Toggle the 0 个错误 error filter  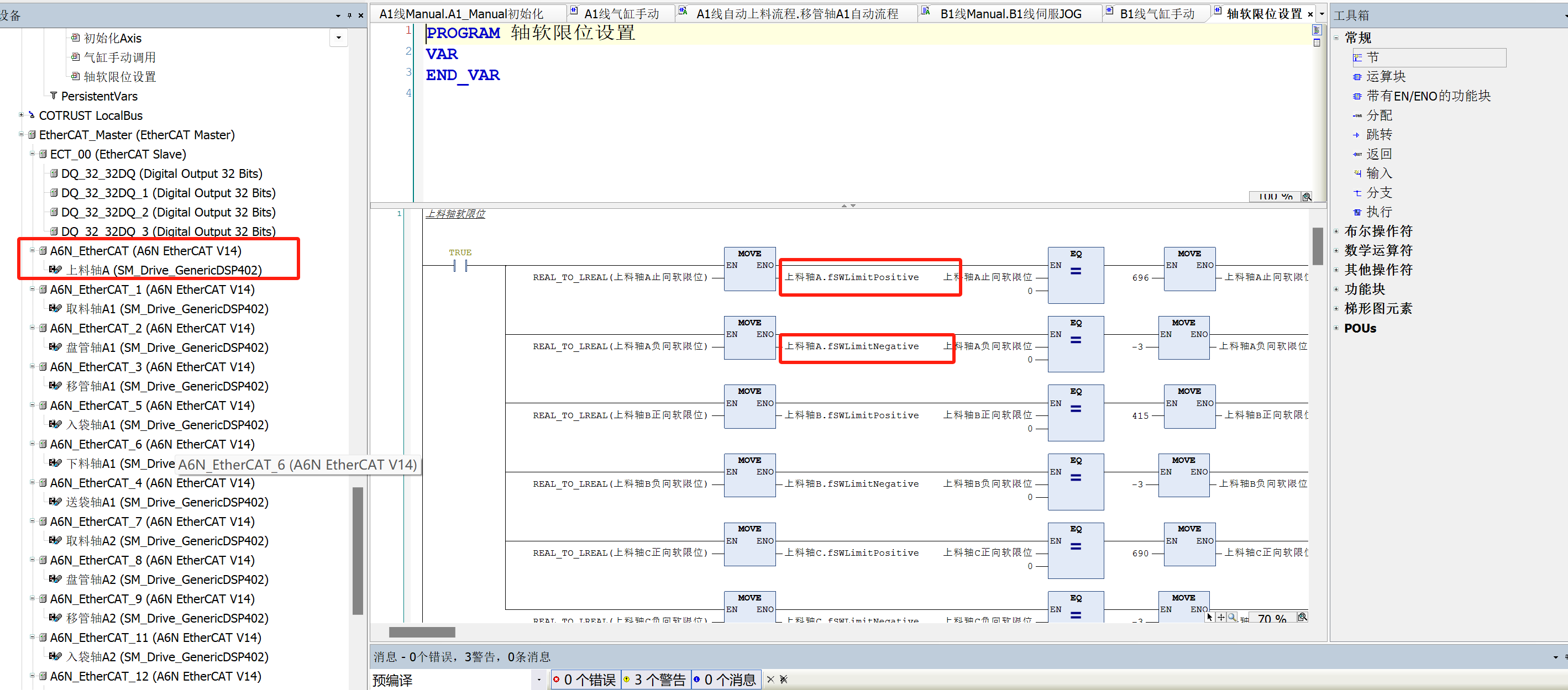(x=585, y=679)
